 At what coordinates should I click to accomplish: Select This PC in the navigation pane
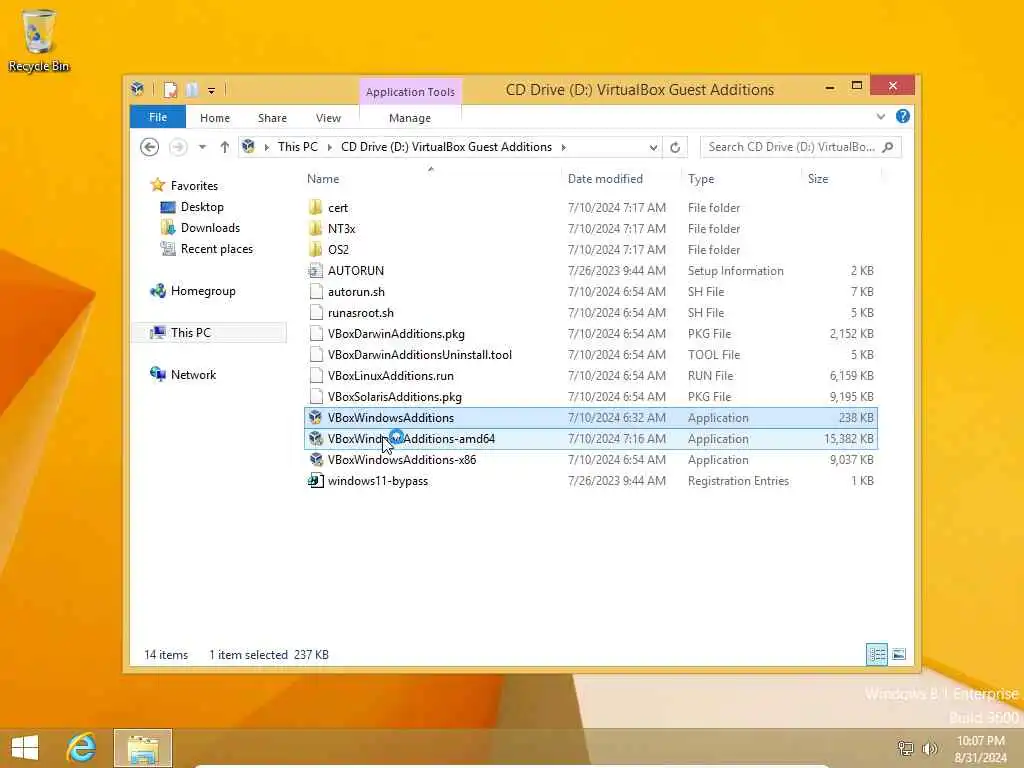pos(191,333)
